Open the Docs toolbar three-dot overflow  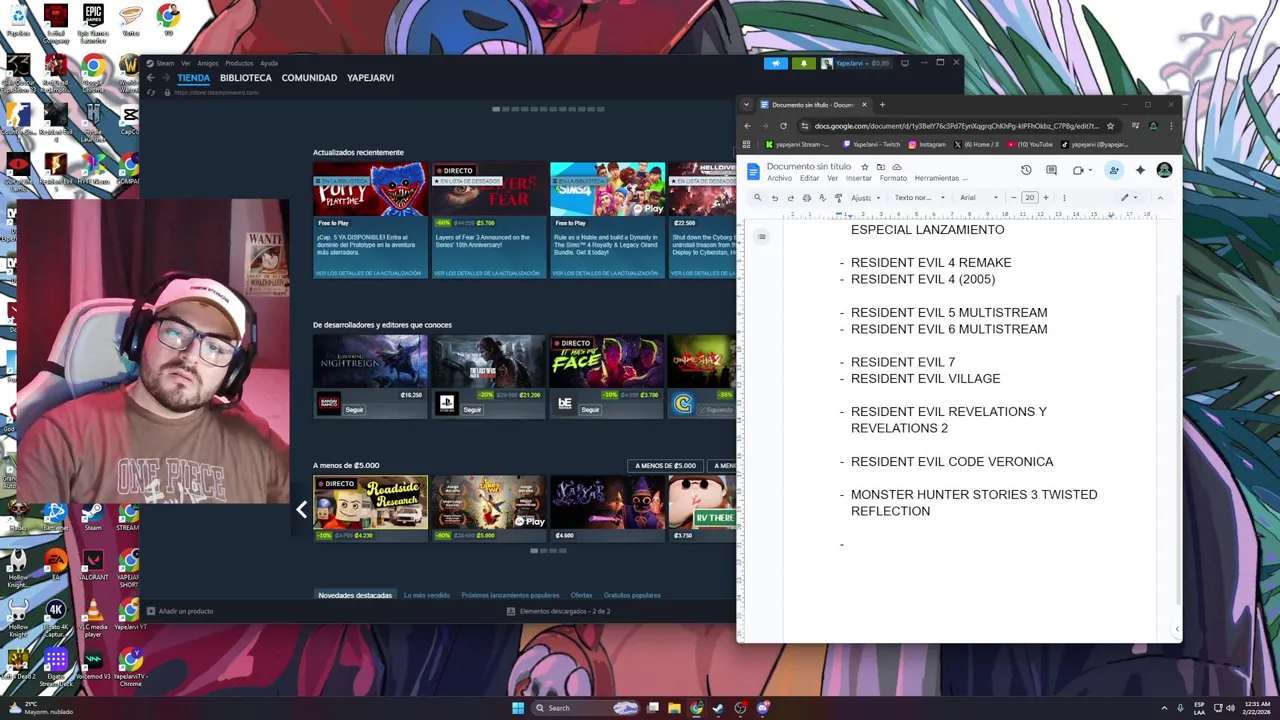pyautogui.click(x=1063, y=198)
